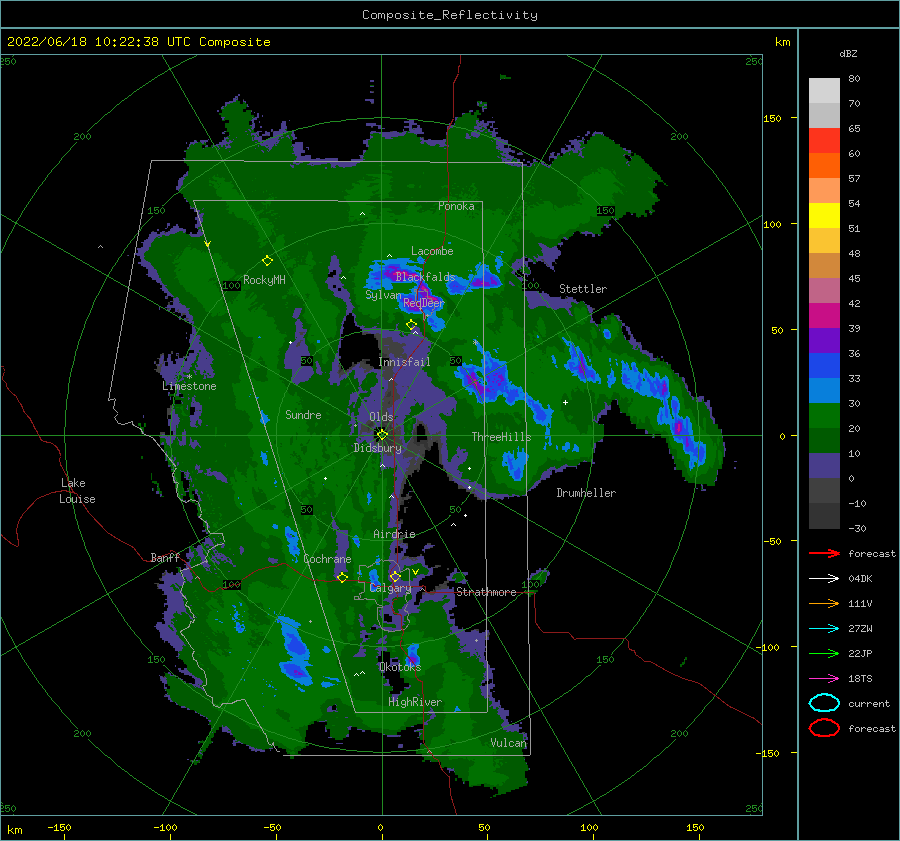Select the white 04DK arrow legend icon
The height and width of the screenshot is (841, 900).
pos(824,579)
